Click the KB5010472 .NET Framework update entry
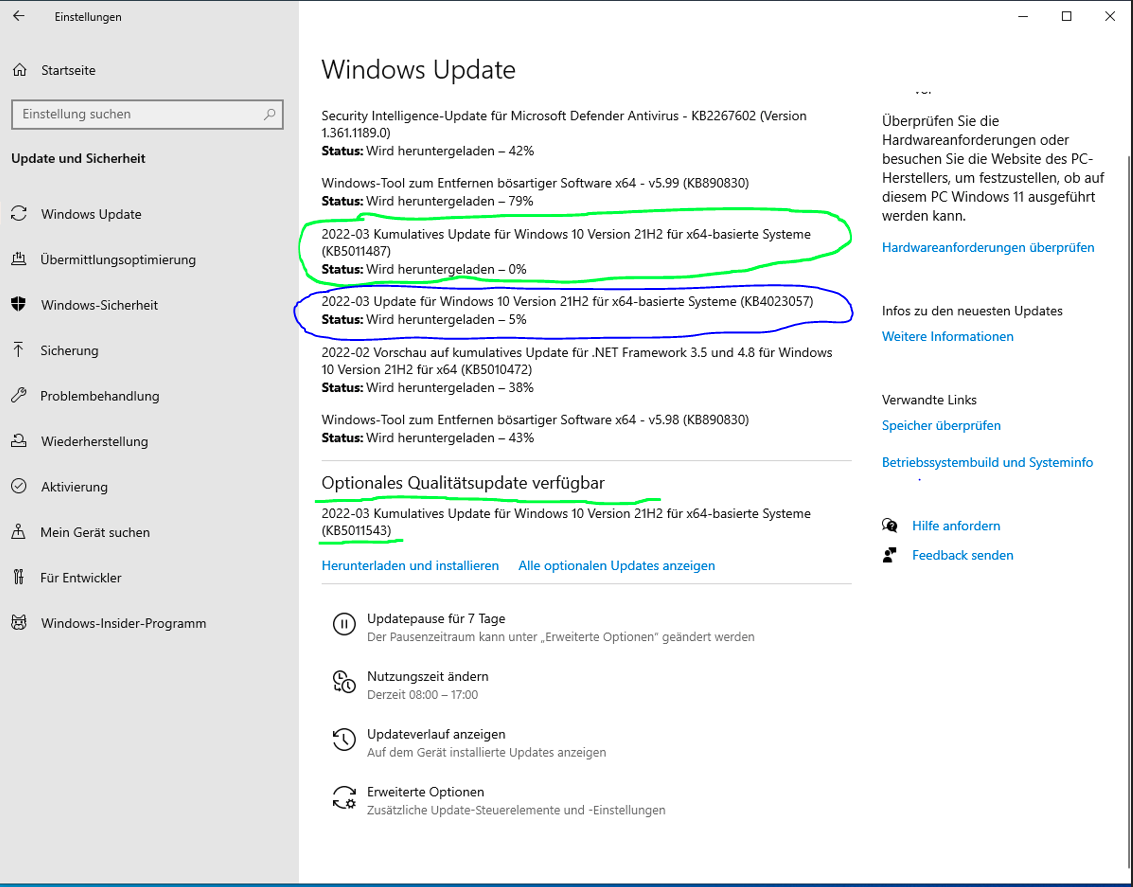1133x887 pixels. pos(577,370)
